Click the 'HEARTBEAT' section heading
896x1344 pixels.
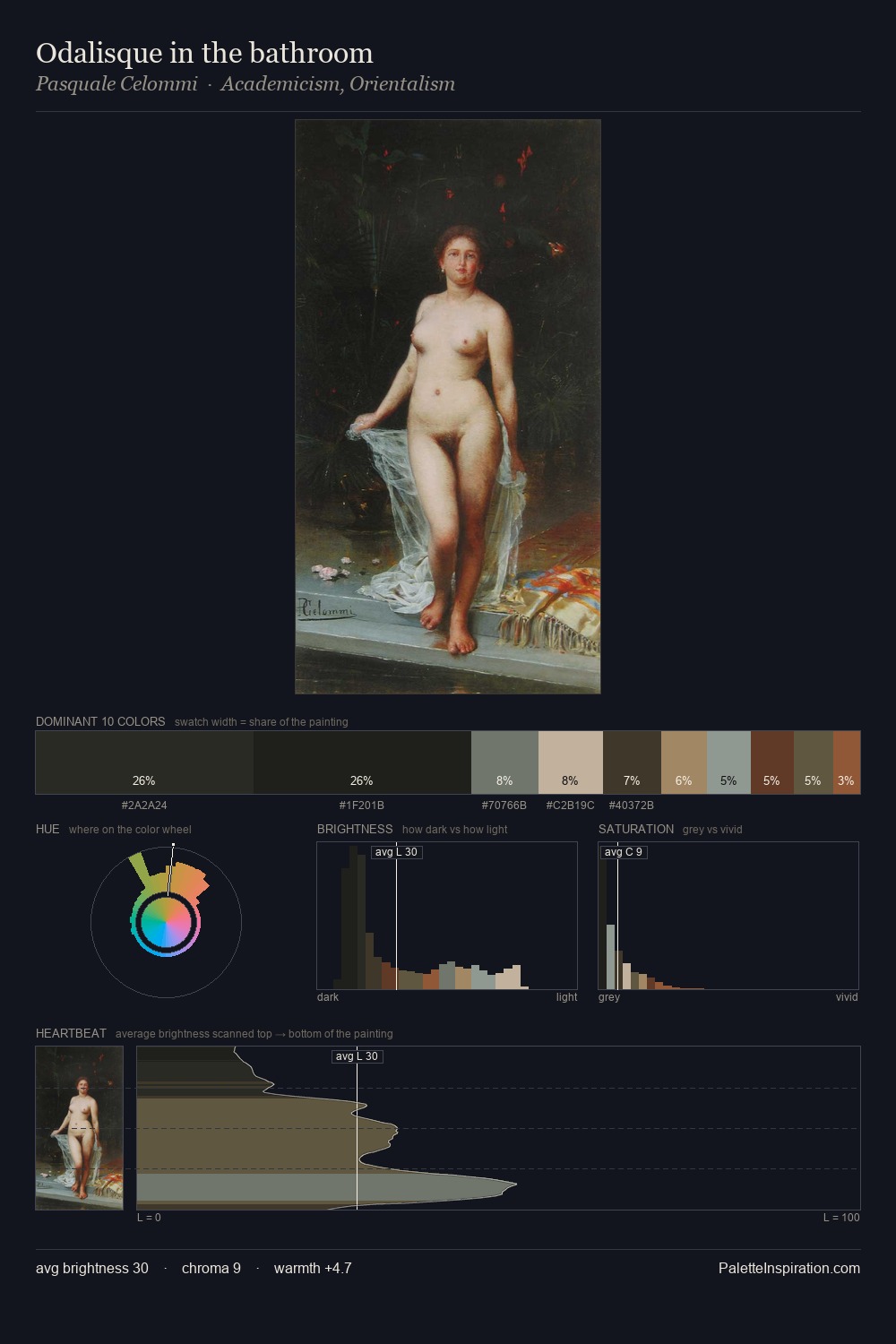click(x=71, y=1033)
